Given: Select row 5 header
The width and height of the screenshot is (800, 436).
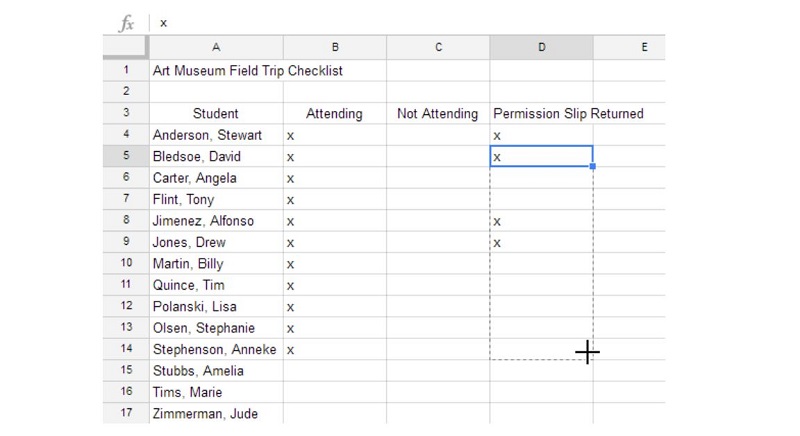Looking at the screenshot, I should click(126, 156).
